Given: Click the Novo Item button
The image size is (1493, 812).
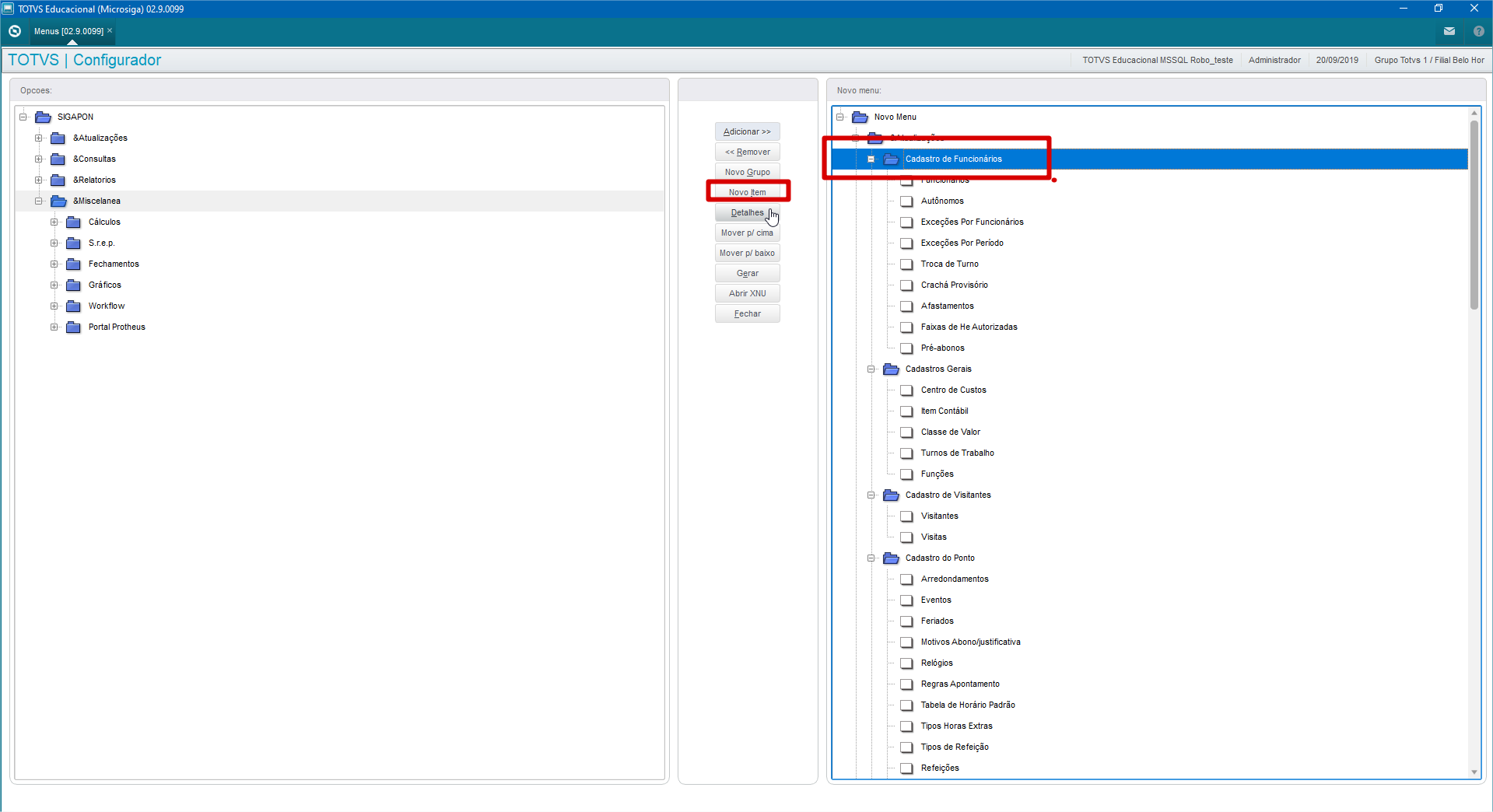Looking at the screenshot, I should coord(747,192).
